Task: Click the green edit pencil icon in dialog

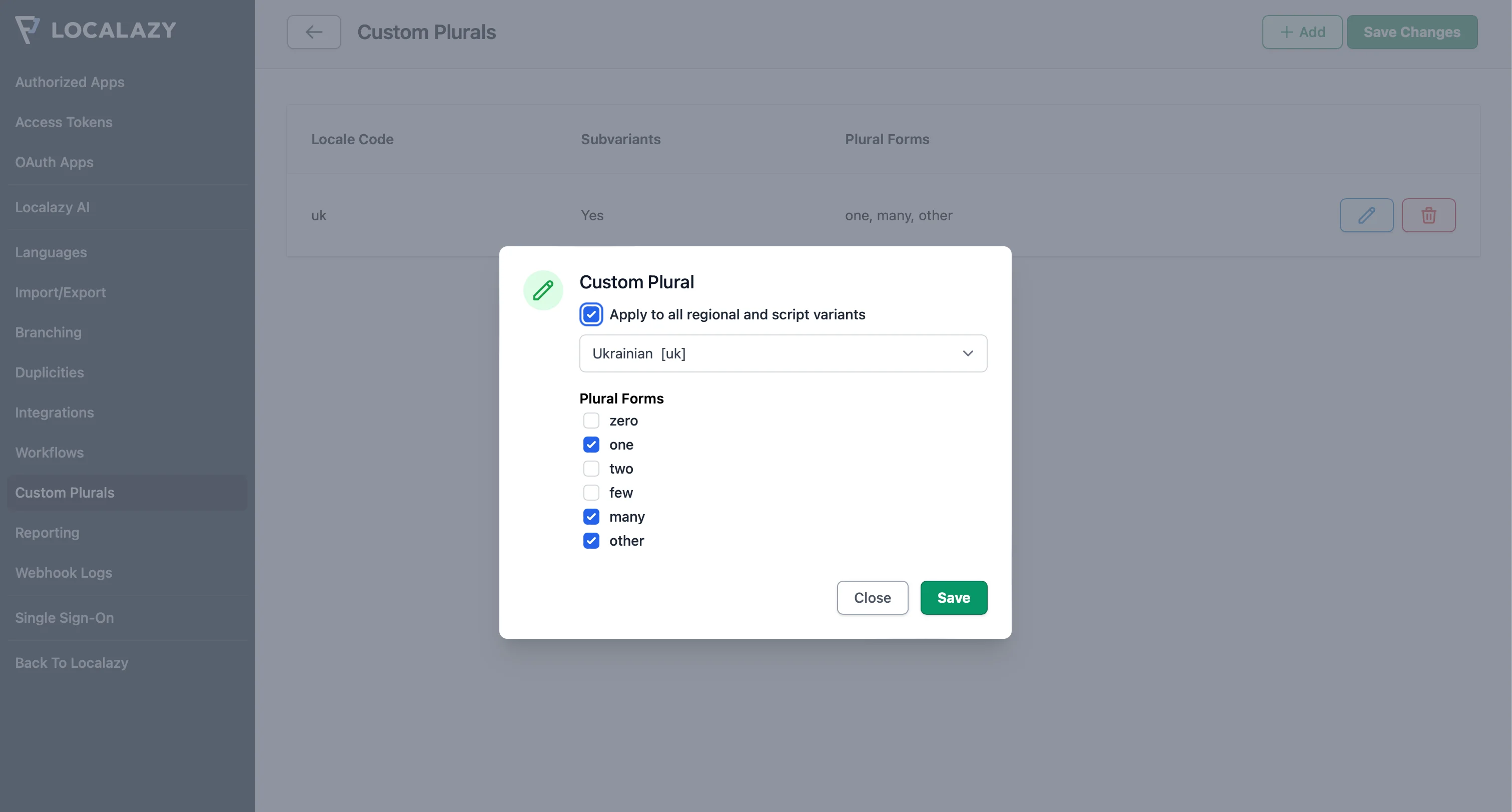Action: coord(544,290)
